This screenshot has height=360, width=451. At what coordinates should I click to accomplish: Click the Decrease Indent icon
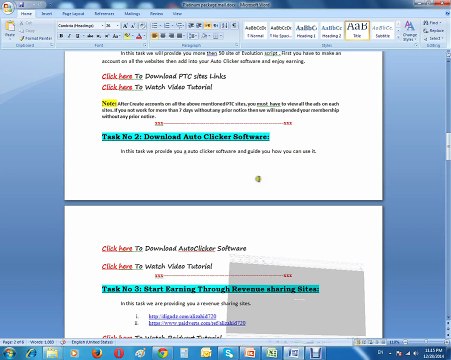tap(191, 26)
